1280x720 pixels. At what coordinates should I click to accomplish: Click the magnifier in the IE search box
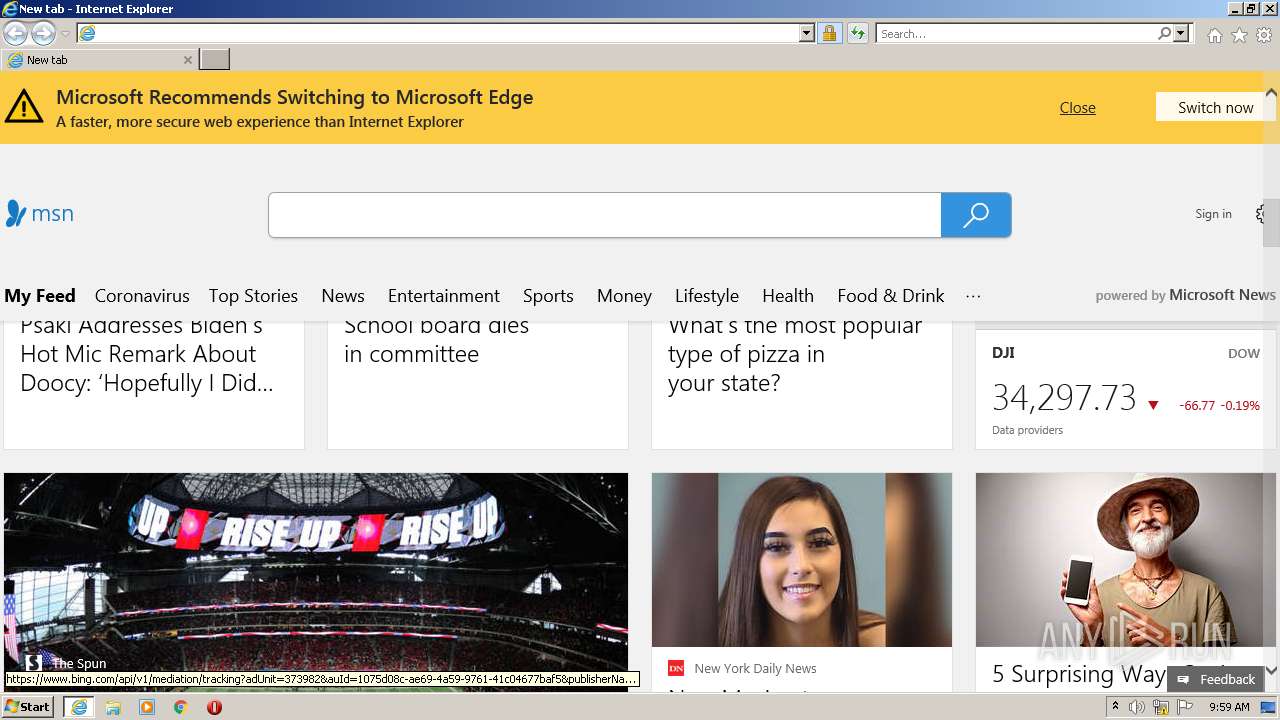[1165, 34]
